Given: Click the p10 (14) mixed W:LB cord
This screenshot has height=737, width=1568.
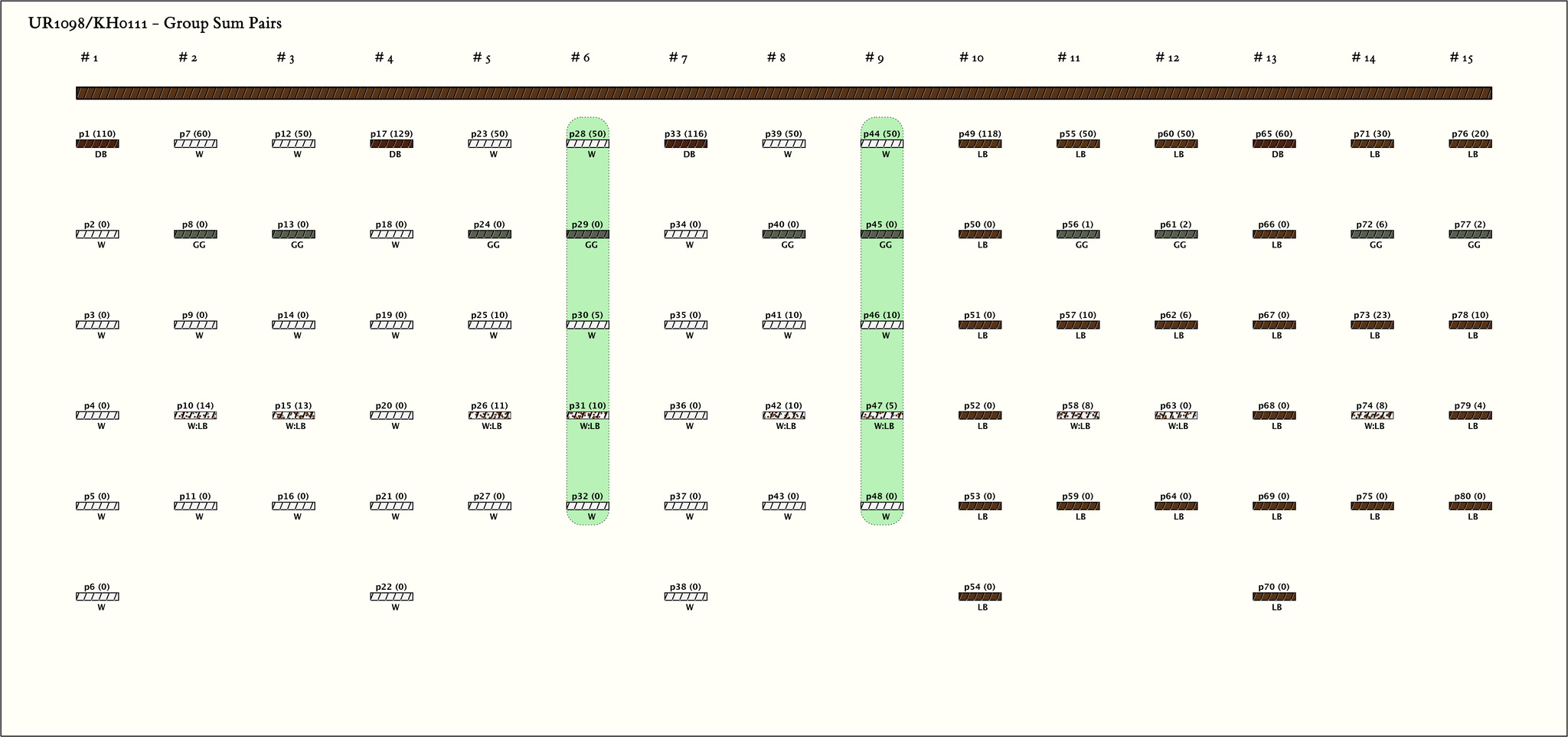Looking at the screenshot, I should 195,416.
